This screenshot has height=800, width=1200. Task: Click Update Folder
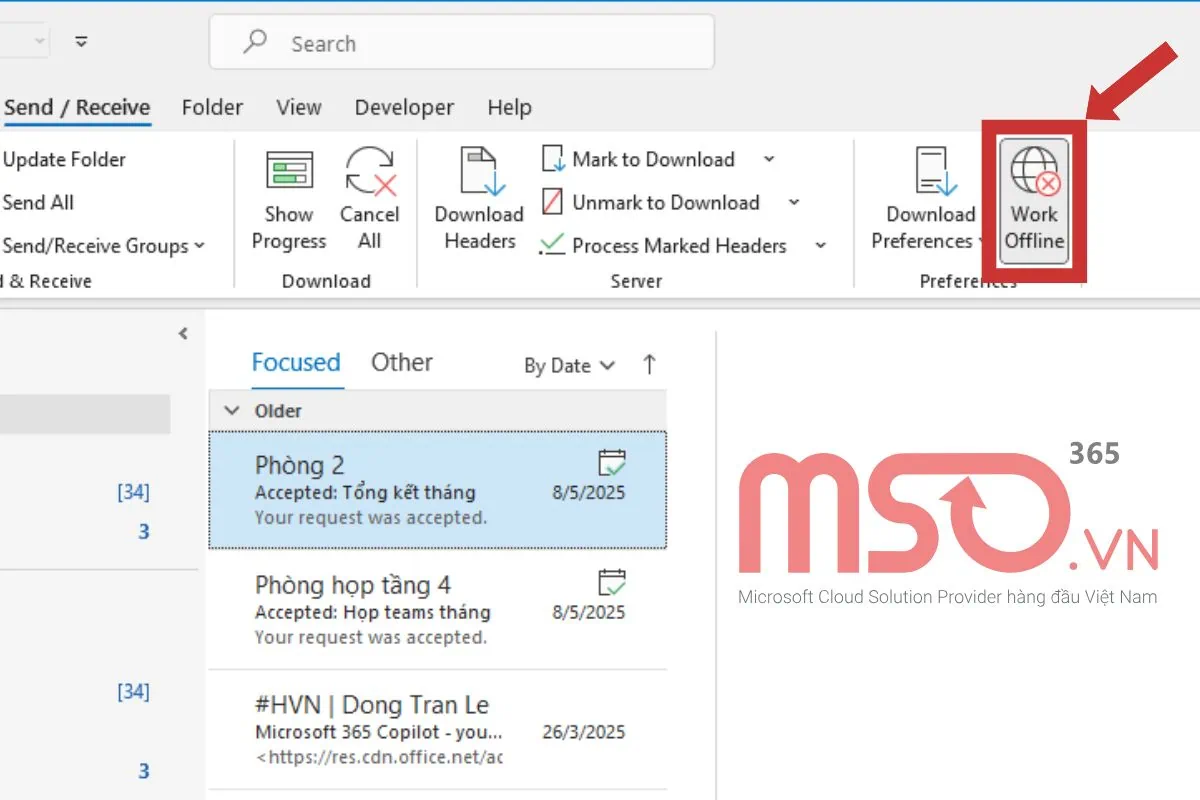coord(64,159)
